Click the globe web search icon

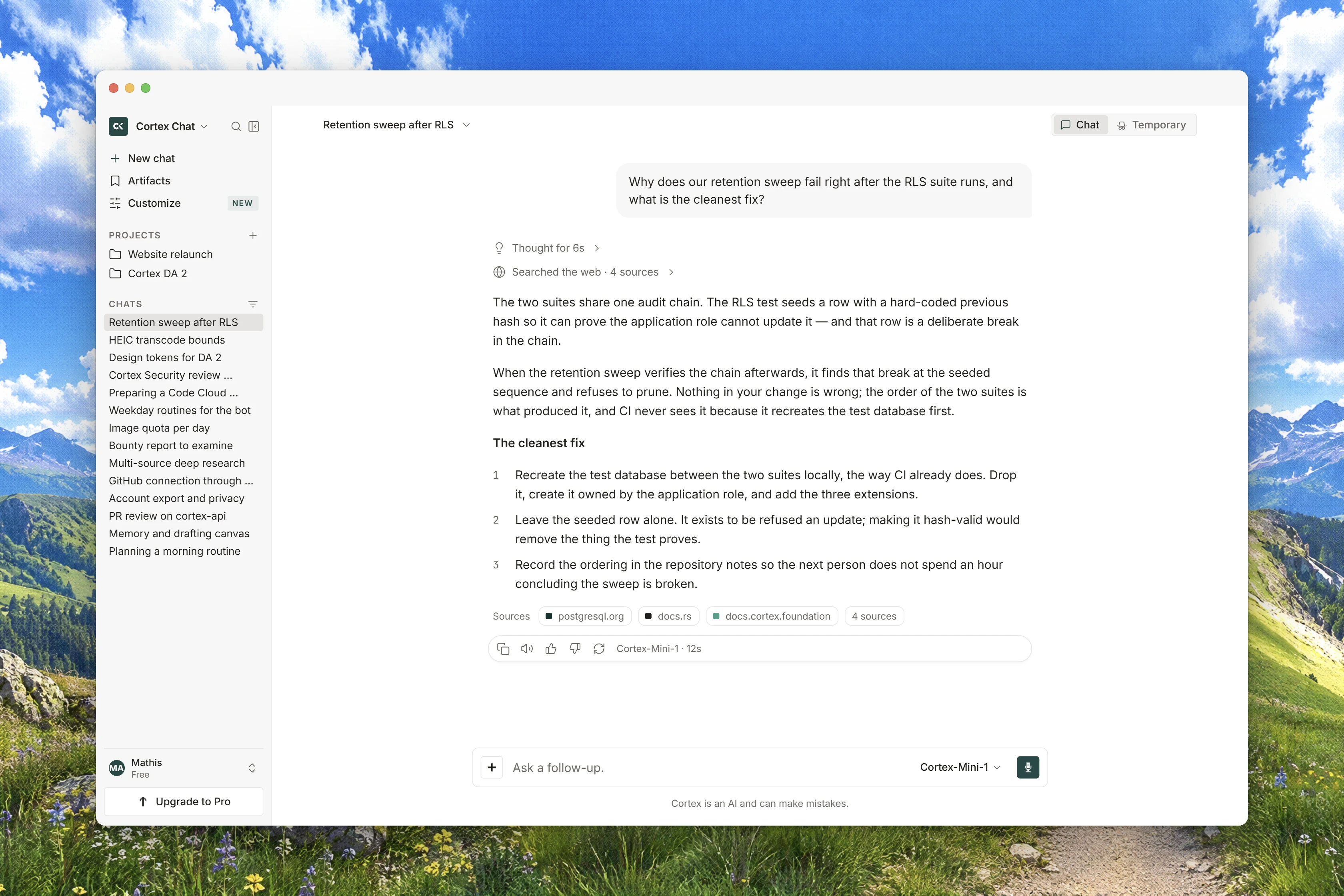tap(499, 272)
